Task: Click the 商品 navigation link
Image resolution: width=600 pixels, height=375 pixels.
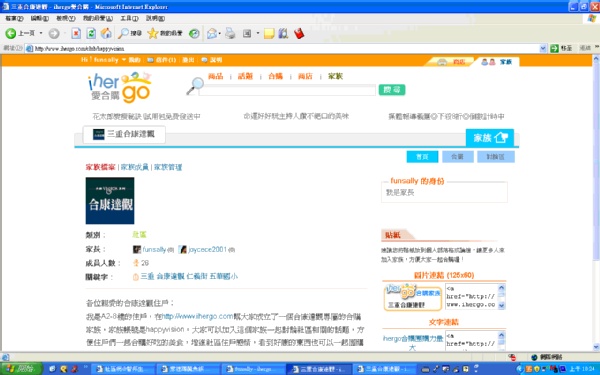Action: (x=215, y=76)
